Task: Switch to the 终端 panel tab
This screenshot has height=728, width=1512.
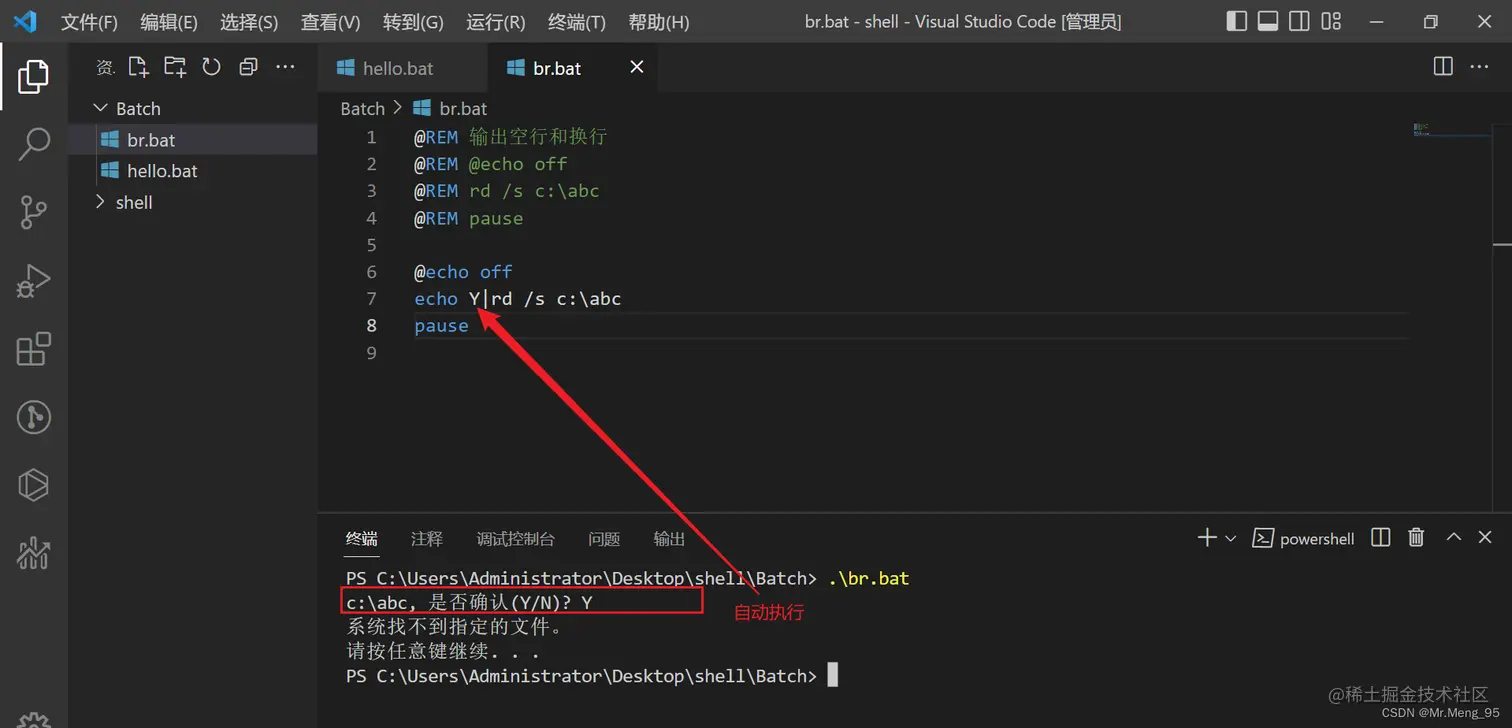Action: click(362, 539)
